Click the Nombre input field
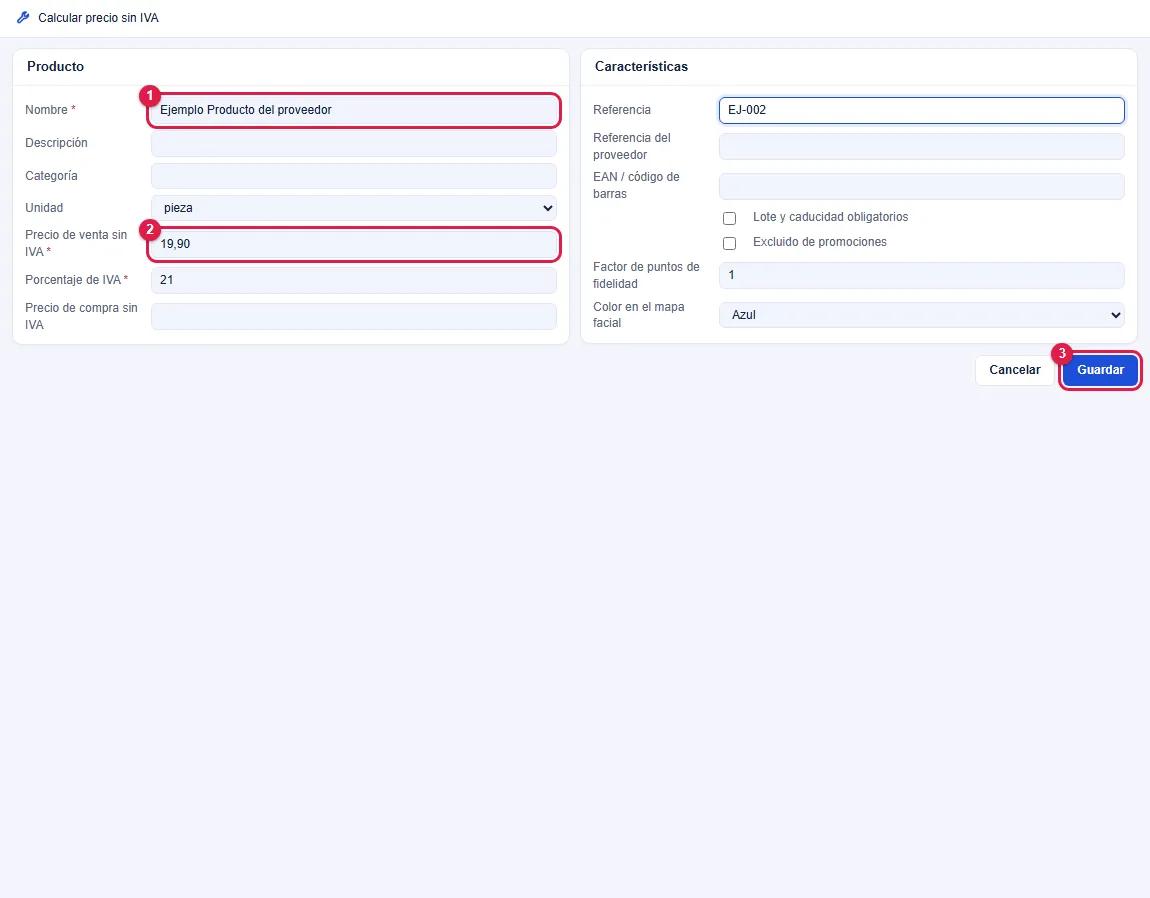 click(x=354, y=110)
